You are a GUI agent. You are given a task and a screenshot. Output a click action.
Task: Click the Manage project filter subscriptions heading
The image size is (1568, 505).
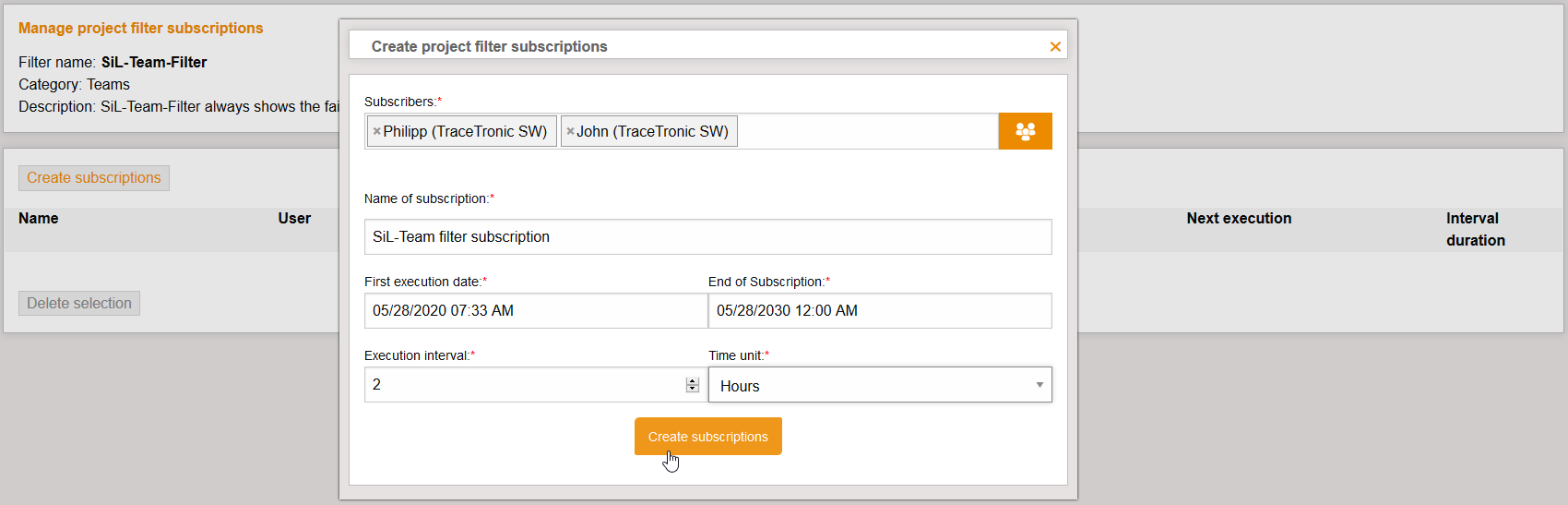click(x=141, y=29)
